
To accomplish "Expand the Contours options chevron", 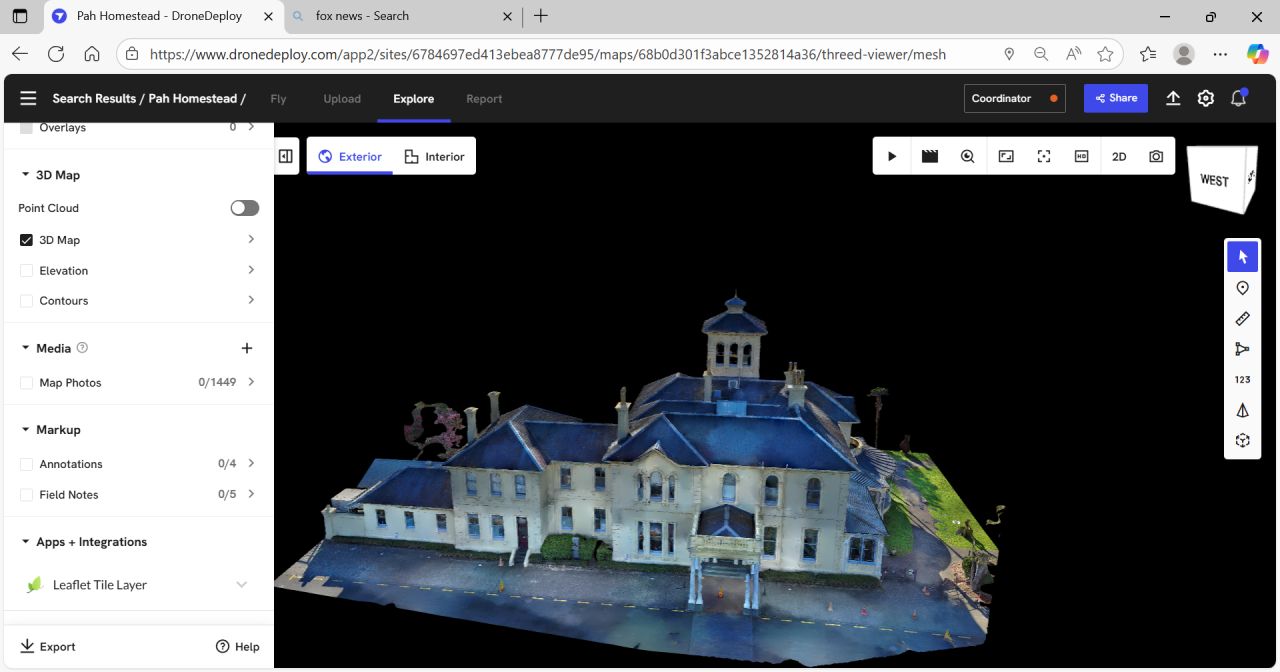I will click(251, 300).
